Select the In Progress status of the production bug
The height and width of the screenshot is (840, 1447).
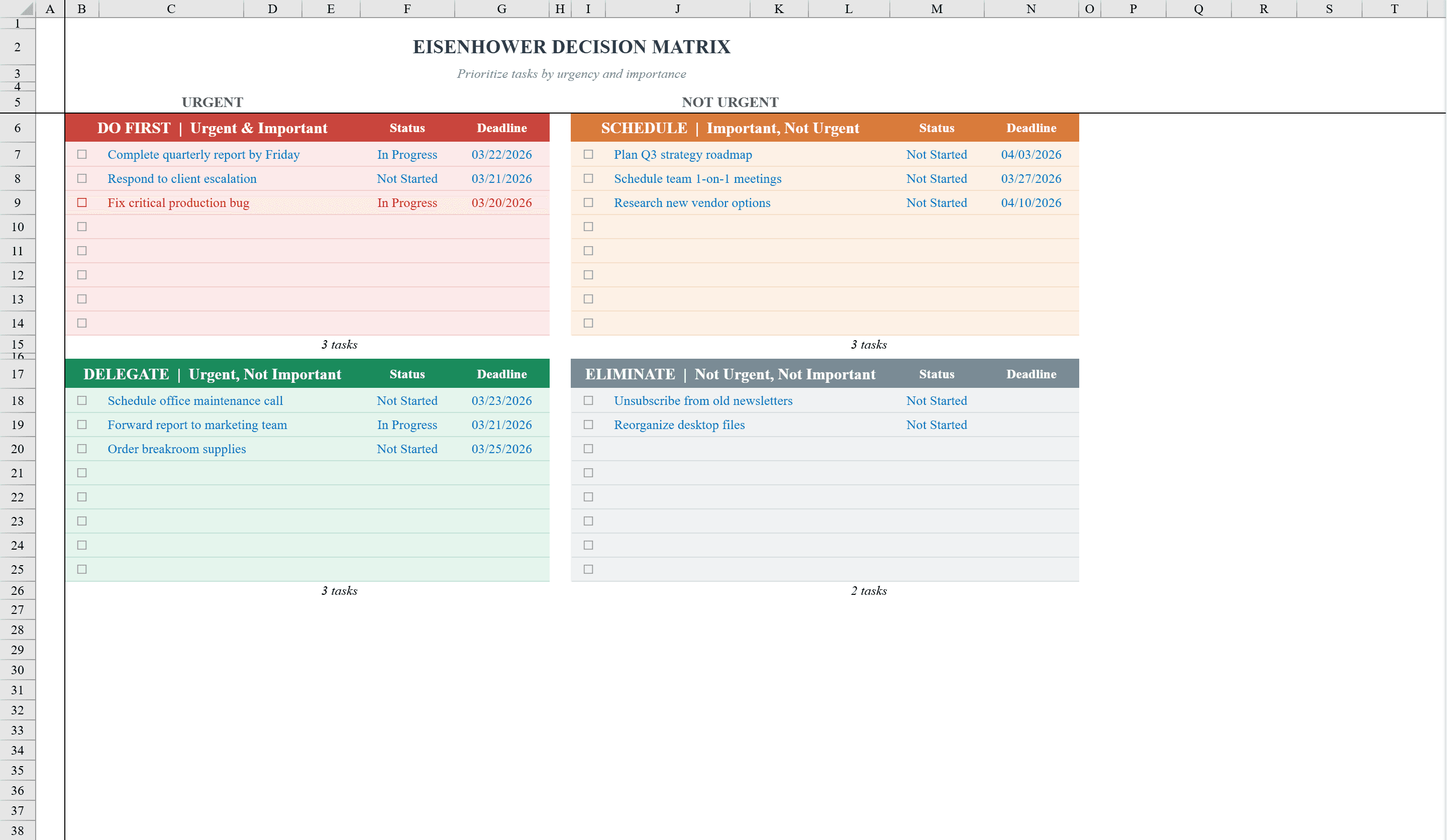tap(407, 202)
